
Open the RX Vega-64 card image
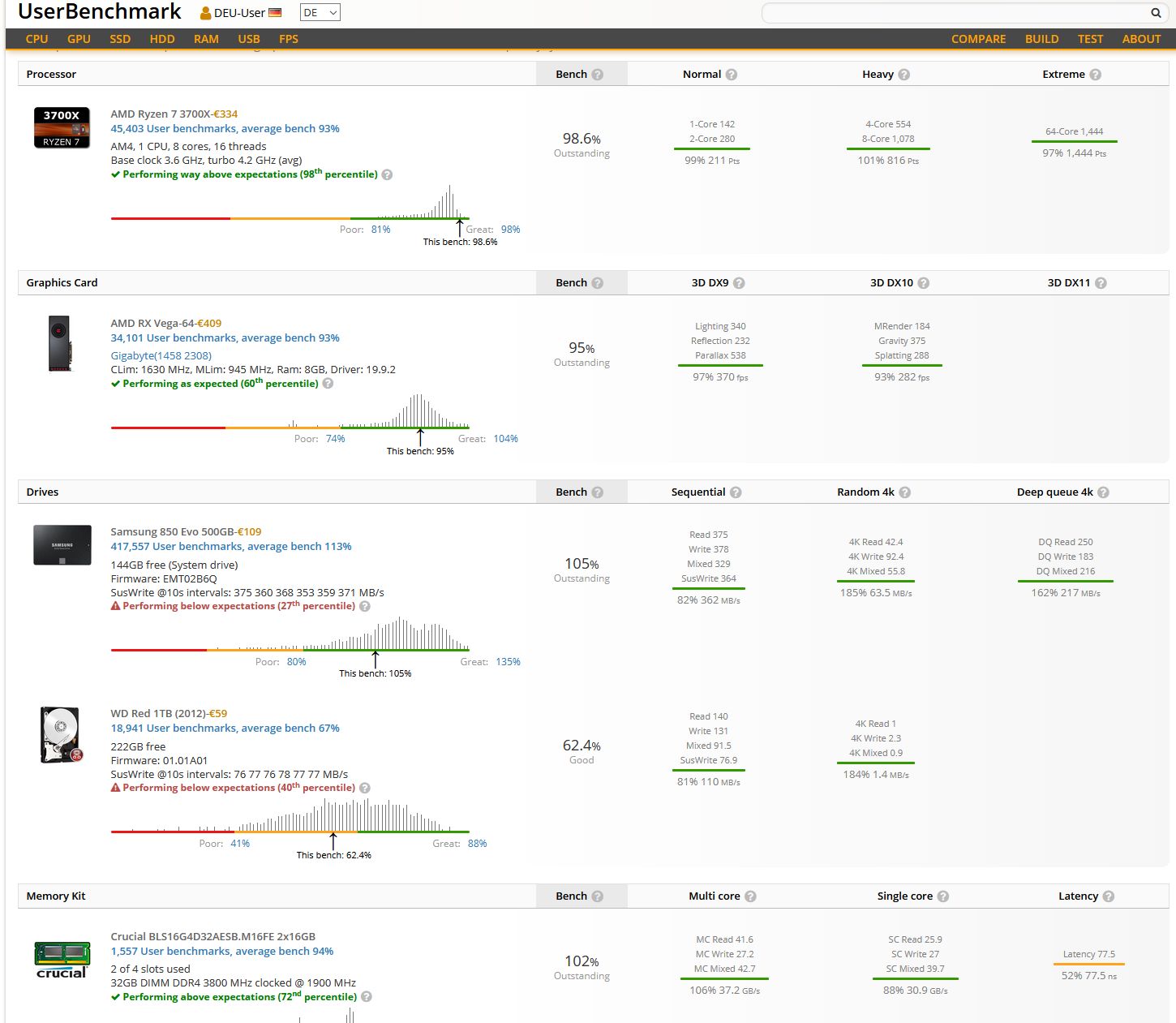point(60,343)
